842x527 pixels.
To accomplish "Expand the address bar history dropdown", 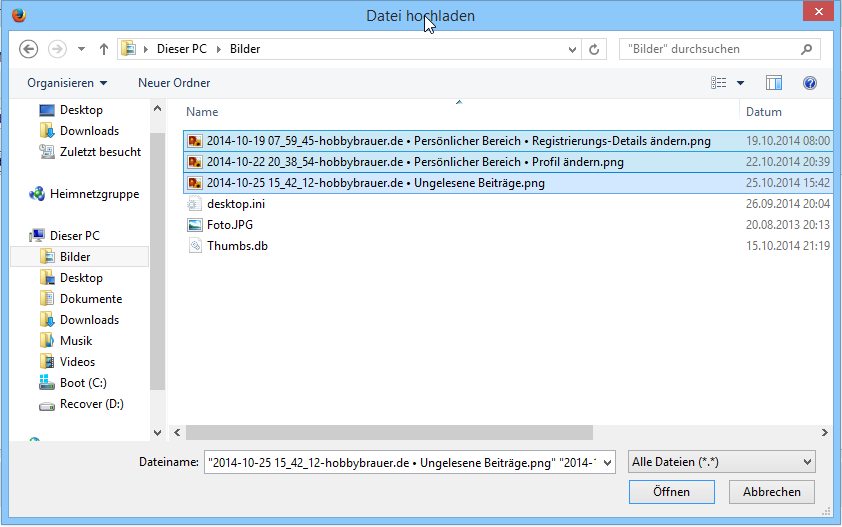I will pyautogui.click(x=571, y=49).
